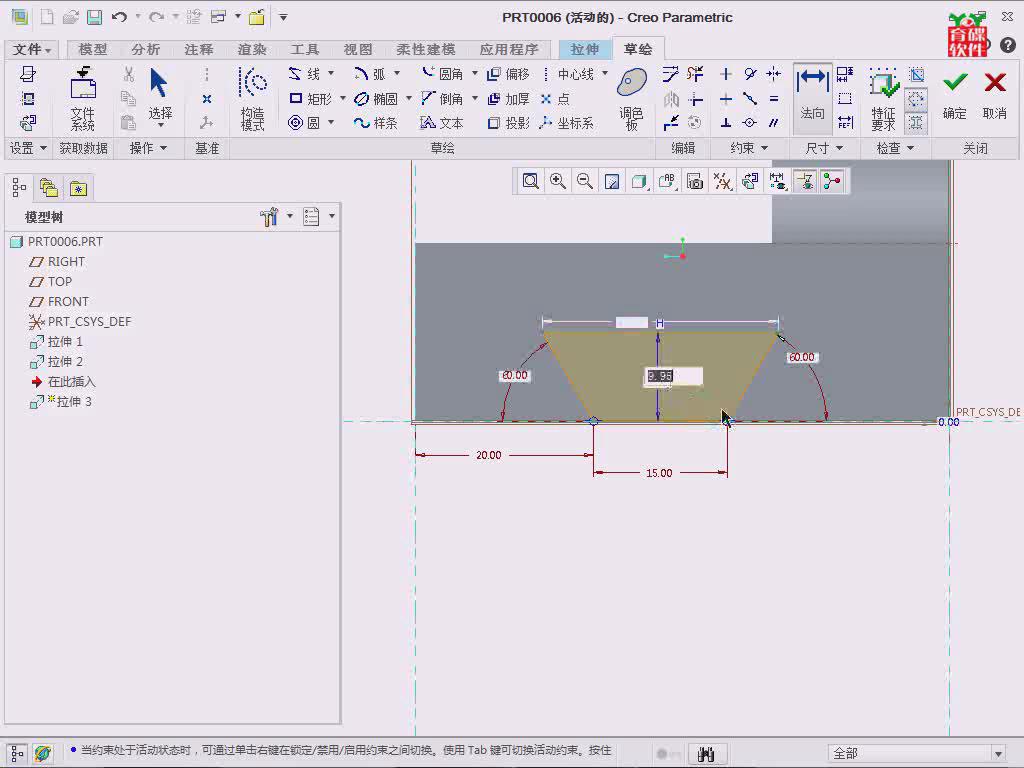Switch to the Flexible Modeling tab
Viewport: 1024px width, 768px height.
tap(426, 49)
